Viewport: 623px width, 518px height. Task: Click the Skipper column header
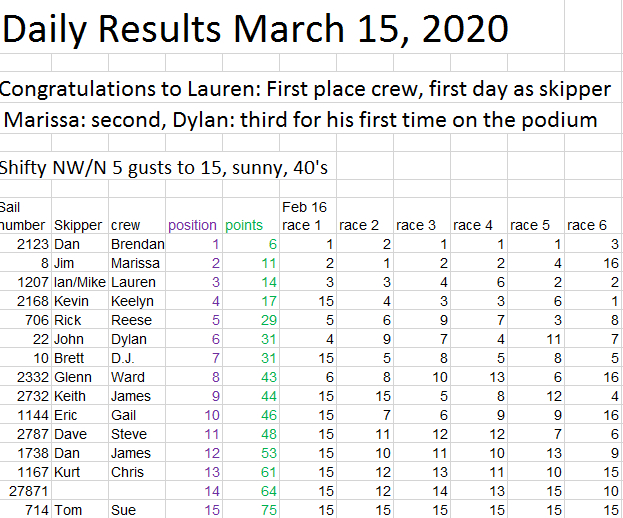tap(77, 225)
